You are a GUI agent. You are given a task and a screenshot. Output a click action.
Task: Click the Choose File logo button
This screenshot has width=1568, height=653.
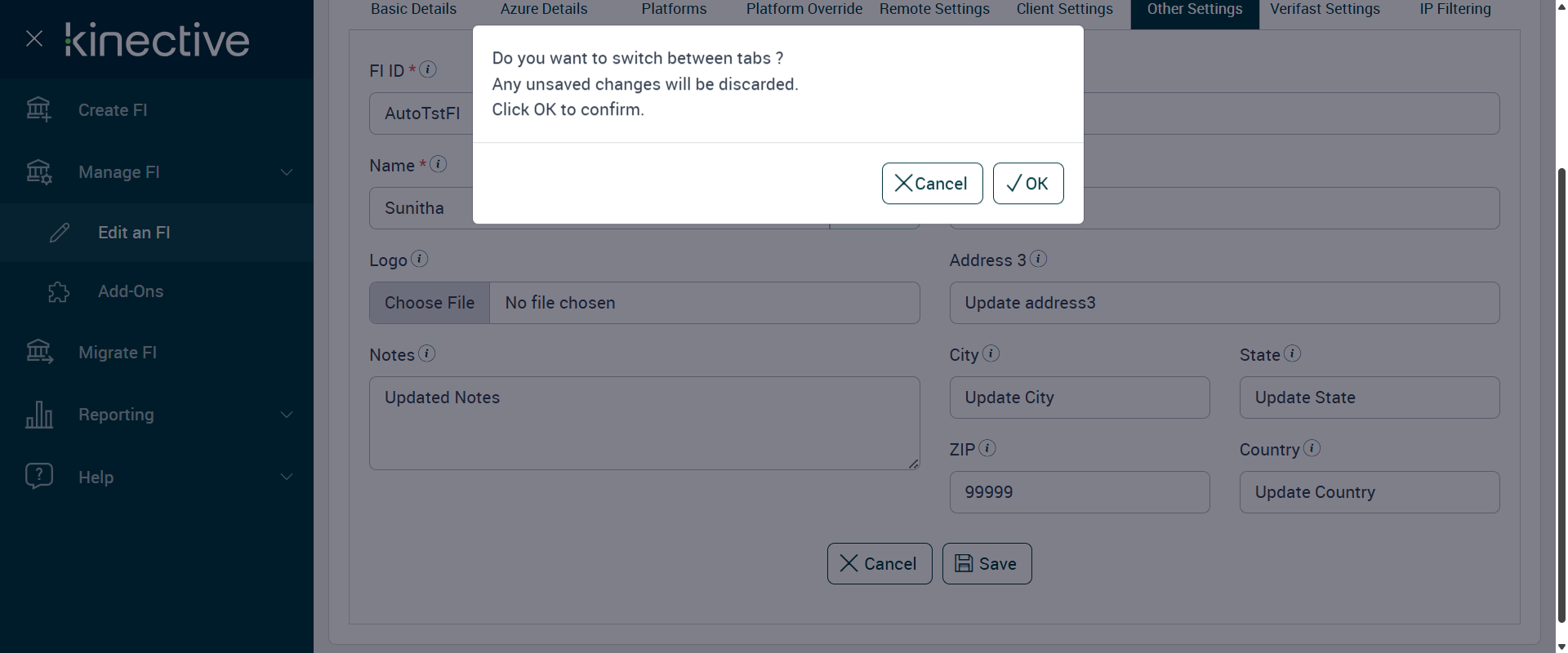click(430, 303)
